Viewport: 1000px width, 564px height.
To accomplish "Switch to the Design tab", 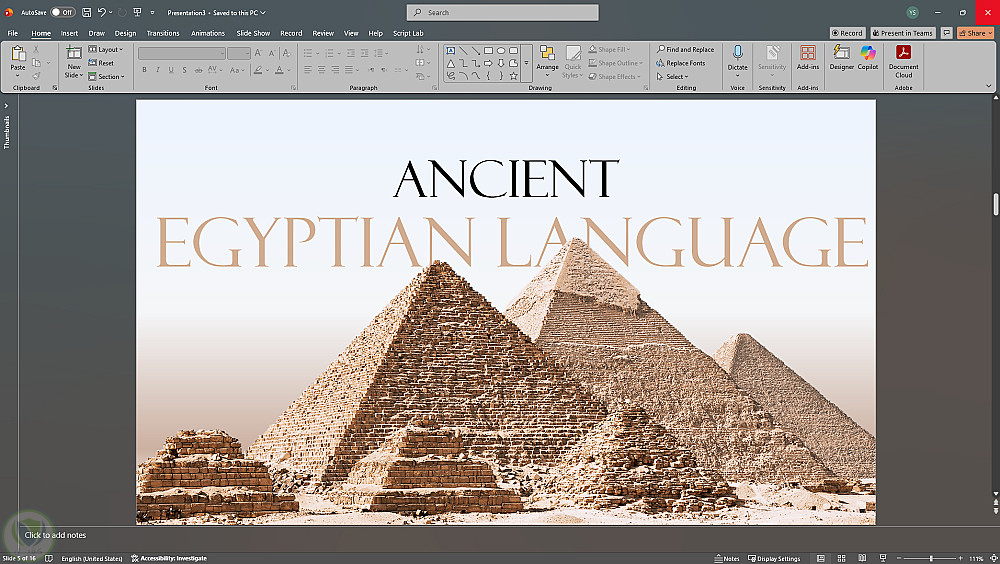I will click(126, 33).
